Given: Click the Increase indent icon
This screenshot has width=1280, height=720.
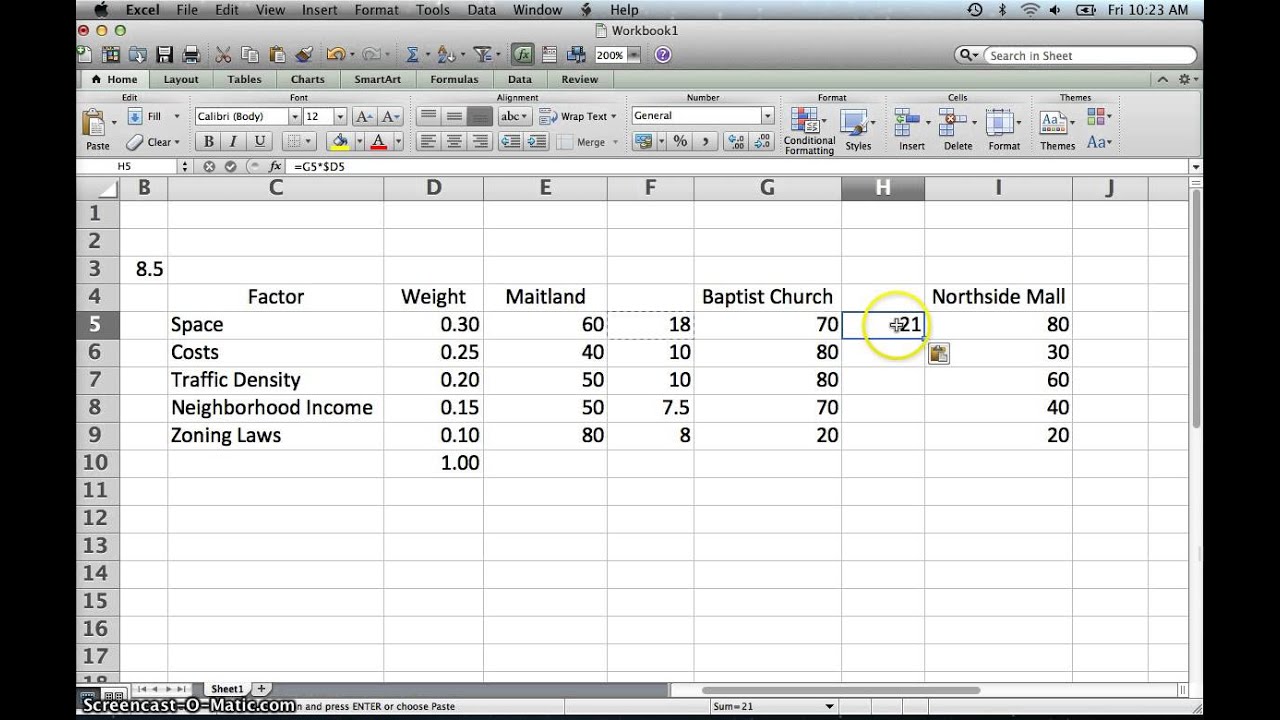Looking at the screenshot, I should click(x=536, y=142).
